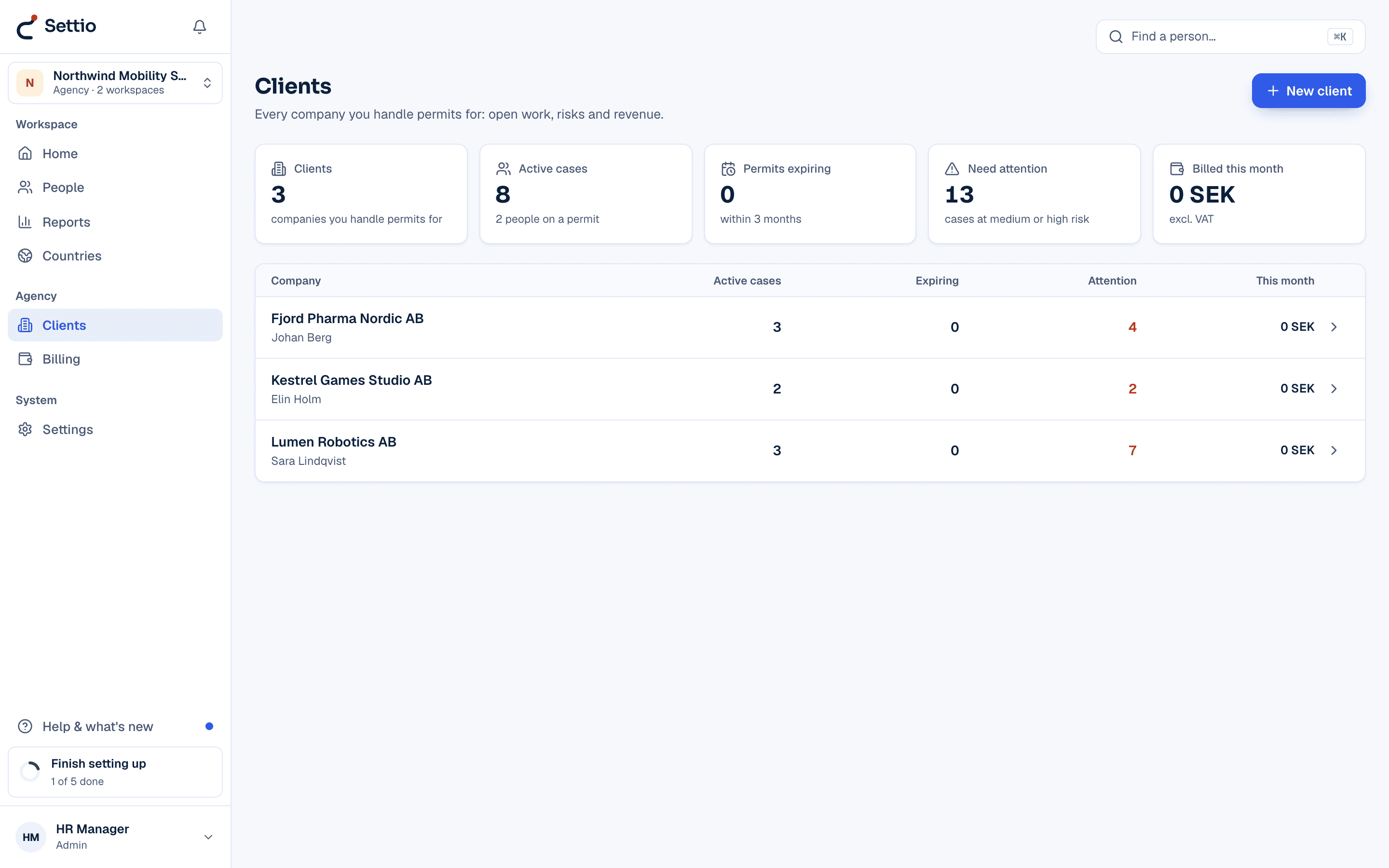This screenshot has width=1389, height=868.
Task: Open Lumen Robotics AB row chevron
Action: click(x=1334, y=450)
